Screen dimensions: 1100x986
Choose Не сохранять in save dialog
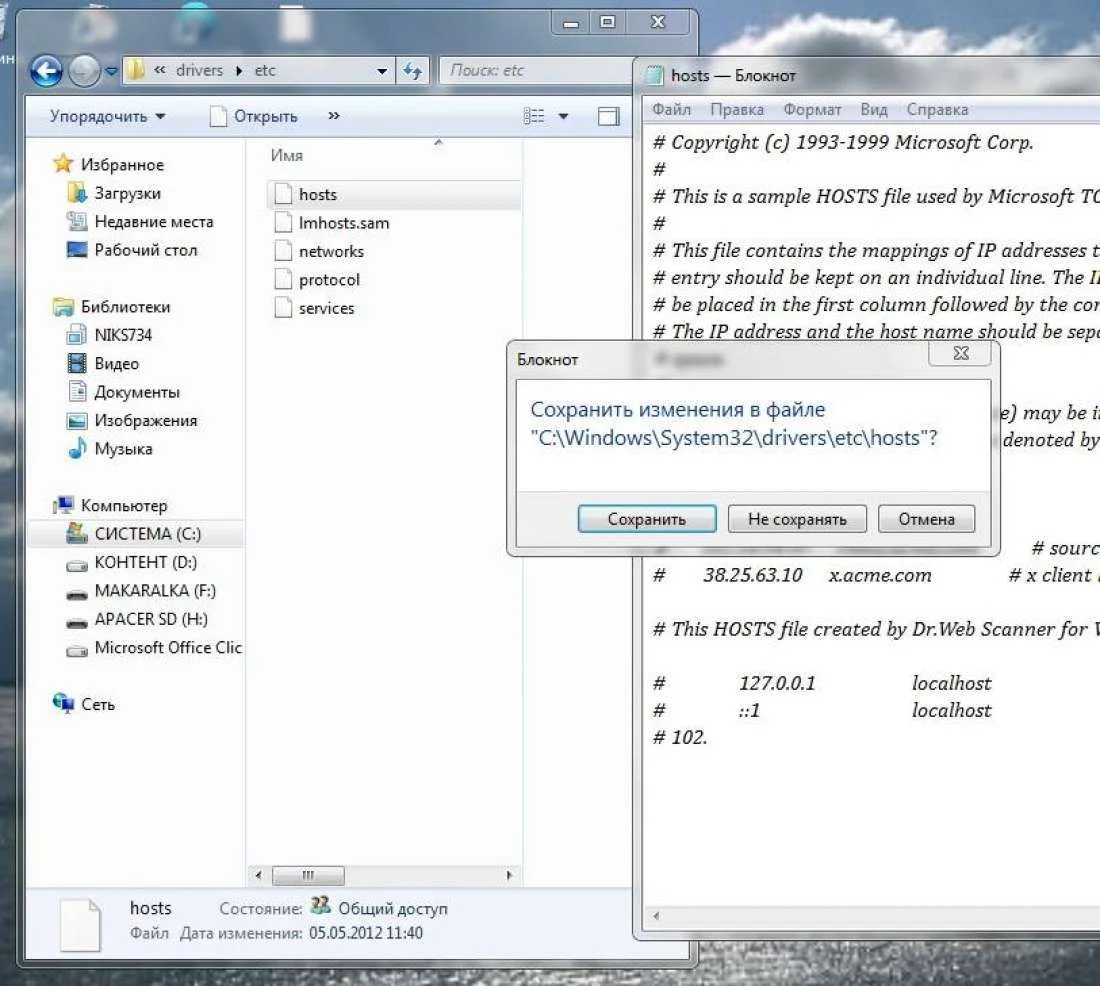coord(797,519)
